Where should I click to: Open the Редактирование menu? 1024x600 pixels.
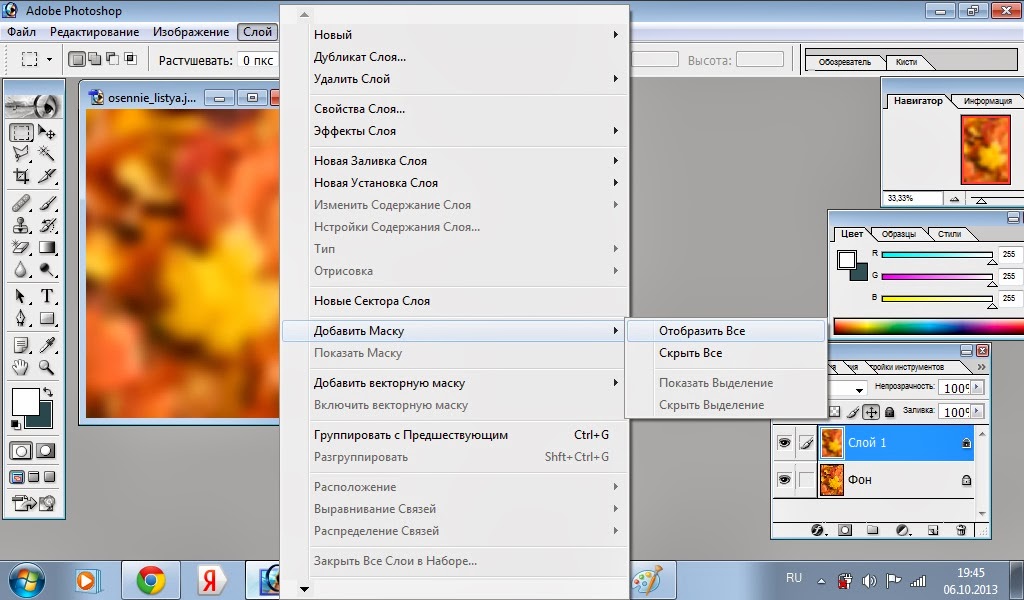tap(95, 32)
